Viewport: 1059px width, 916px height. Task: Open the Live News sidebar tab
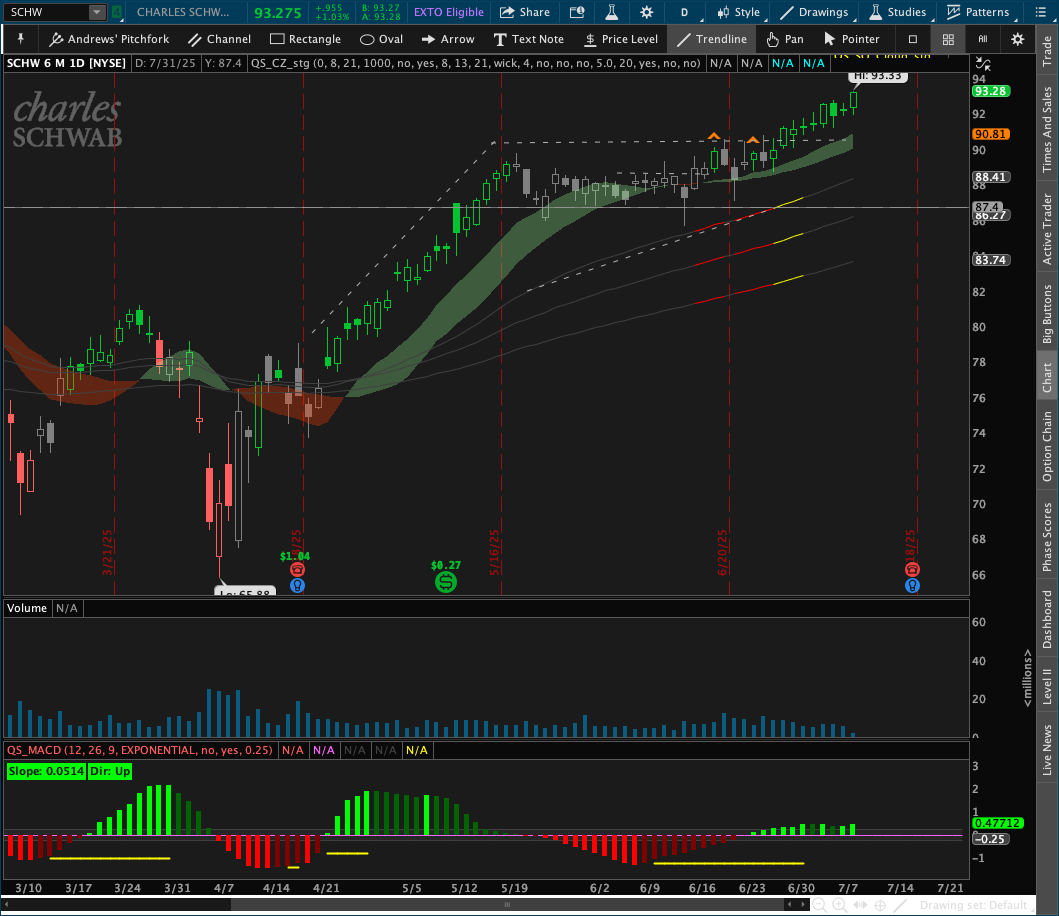(1048, 750)
